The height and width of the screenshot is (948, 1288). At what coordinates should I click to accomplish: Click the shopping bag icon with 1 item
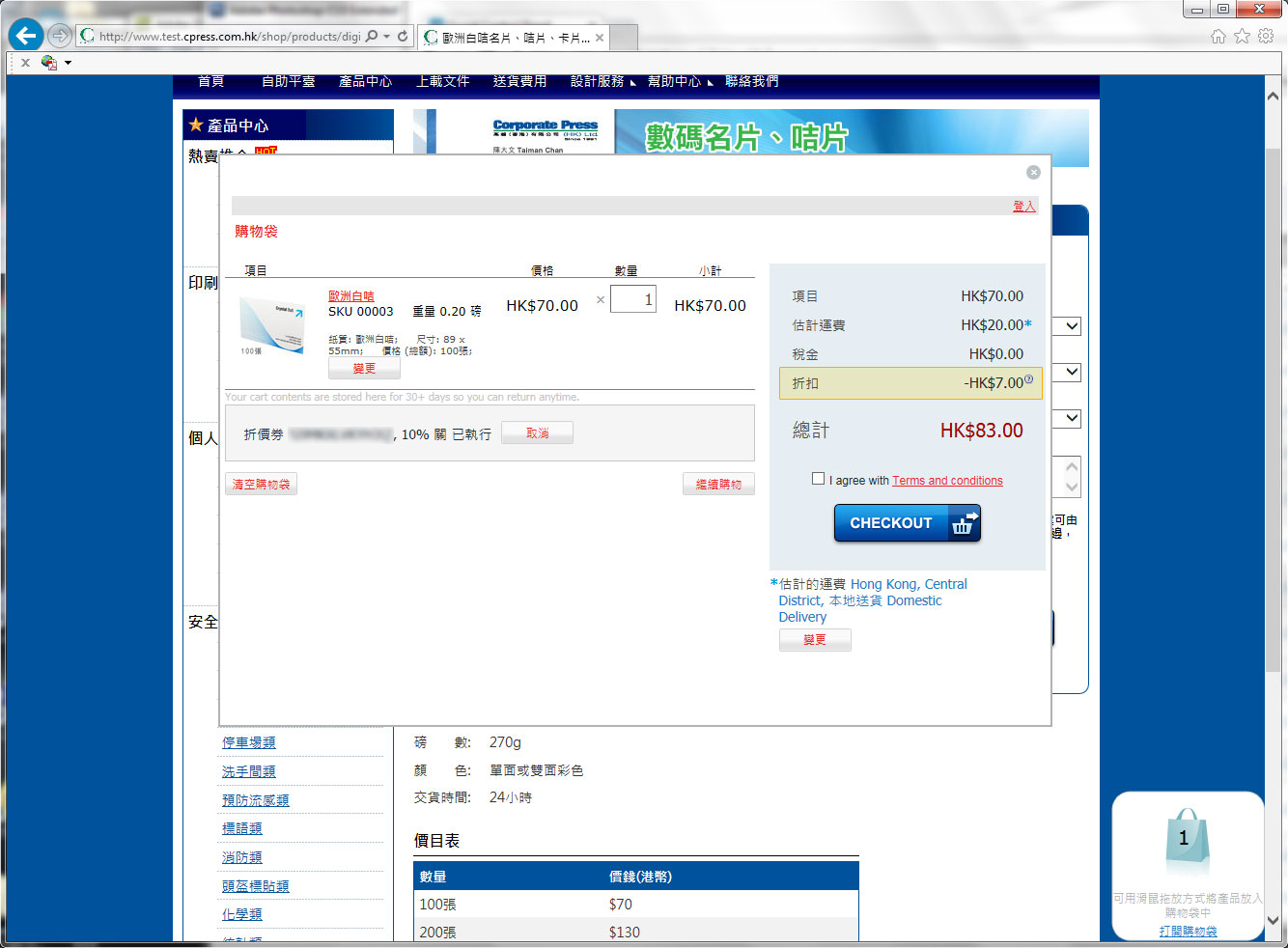pyautogui.click(x=1187, y=840)
